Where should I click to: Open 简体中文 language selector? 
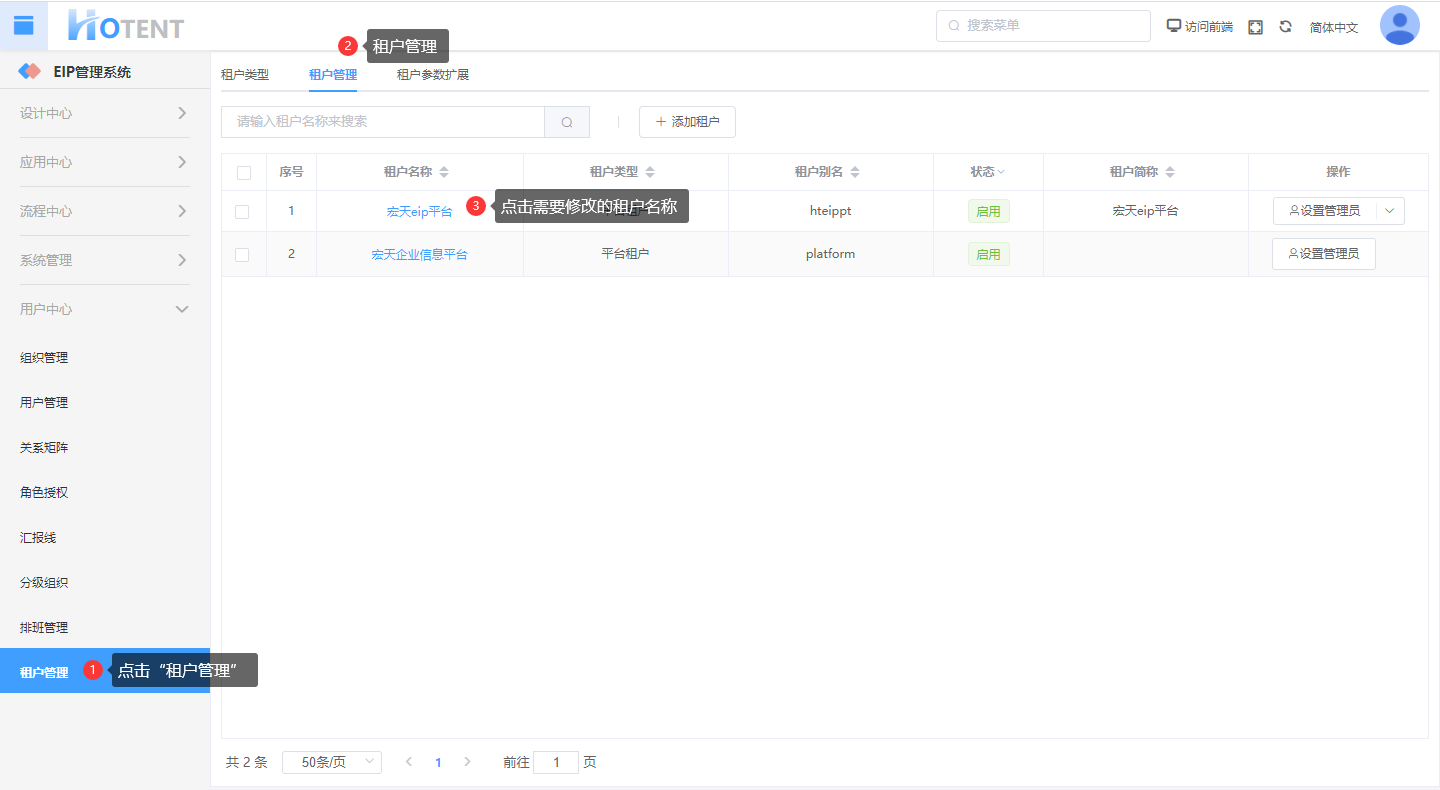[1334, 27]
